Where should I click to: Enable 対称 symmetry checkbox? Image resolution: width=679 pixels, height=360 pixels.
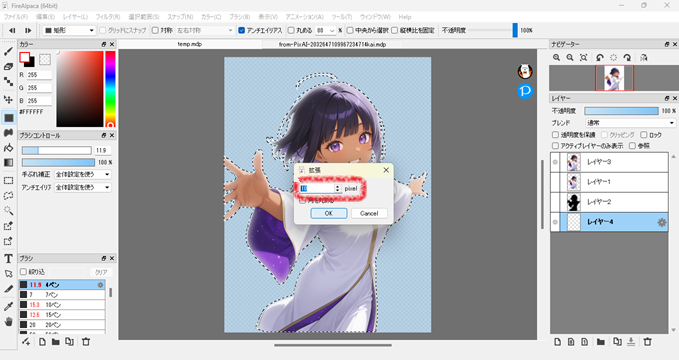click(155, 30)
